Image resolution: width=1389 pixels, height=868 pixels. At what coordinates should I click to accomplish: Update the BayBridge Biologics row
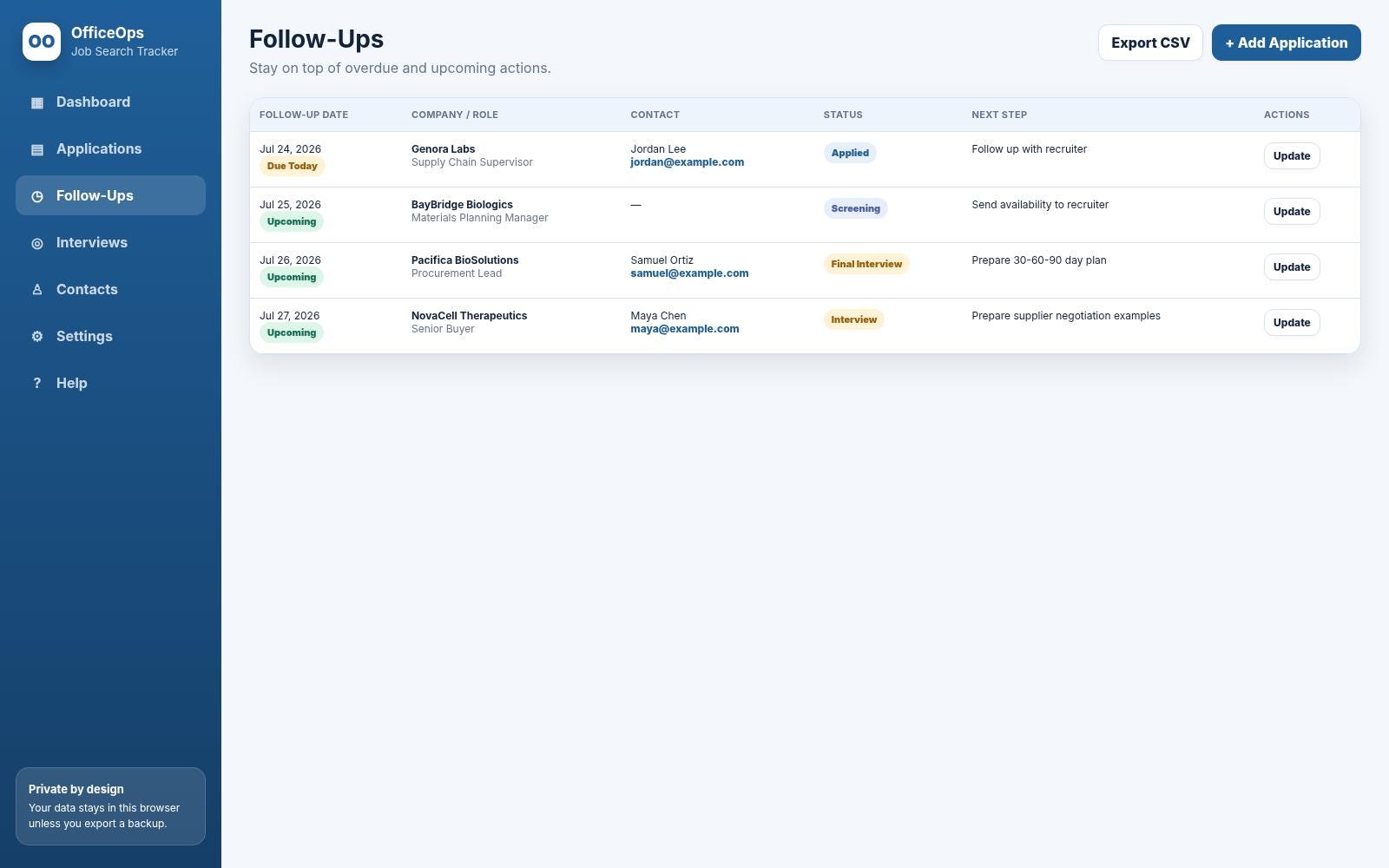(1292, 212)
